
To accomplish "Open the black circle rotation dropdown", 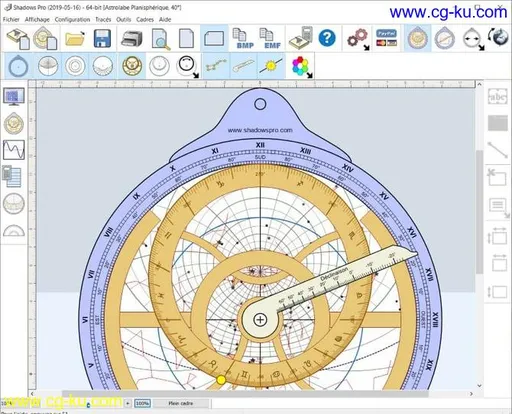I will pyautogui.click(x=188, y=66).
